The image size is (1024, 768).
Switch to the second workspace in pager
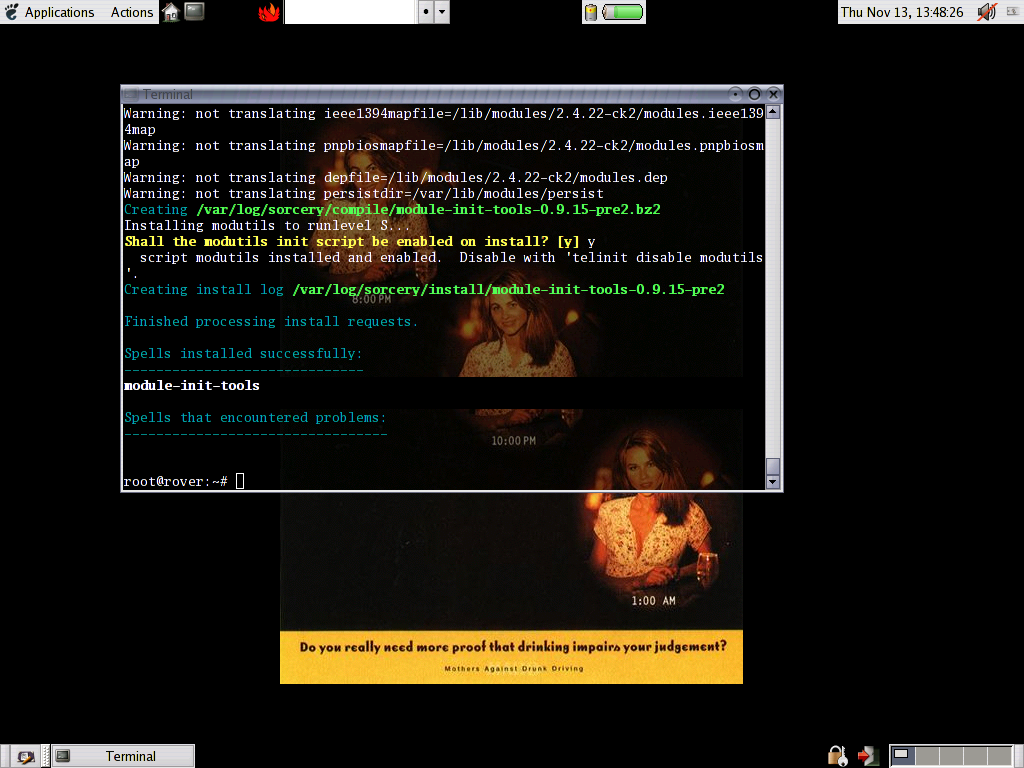(x=929, y=755)
